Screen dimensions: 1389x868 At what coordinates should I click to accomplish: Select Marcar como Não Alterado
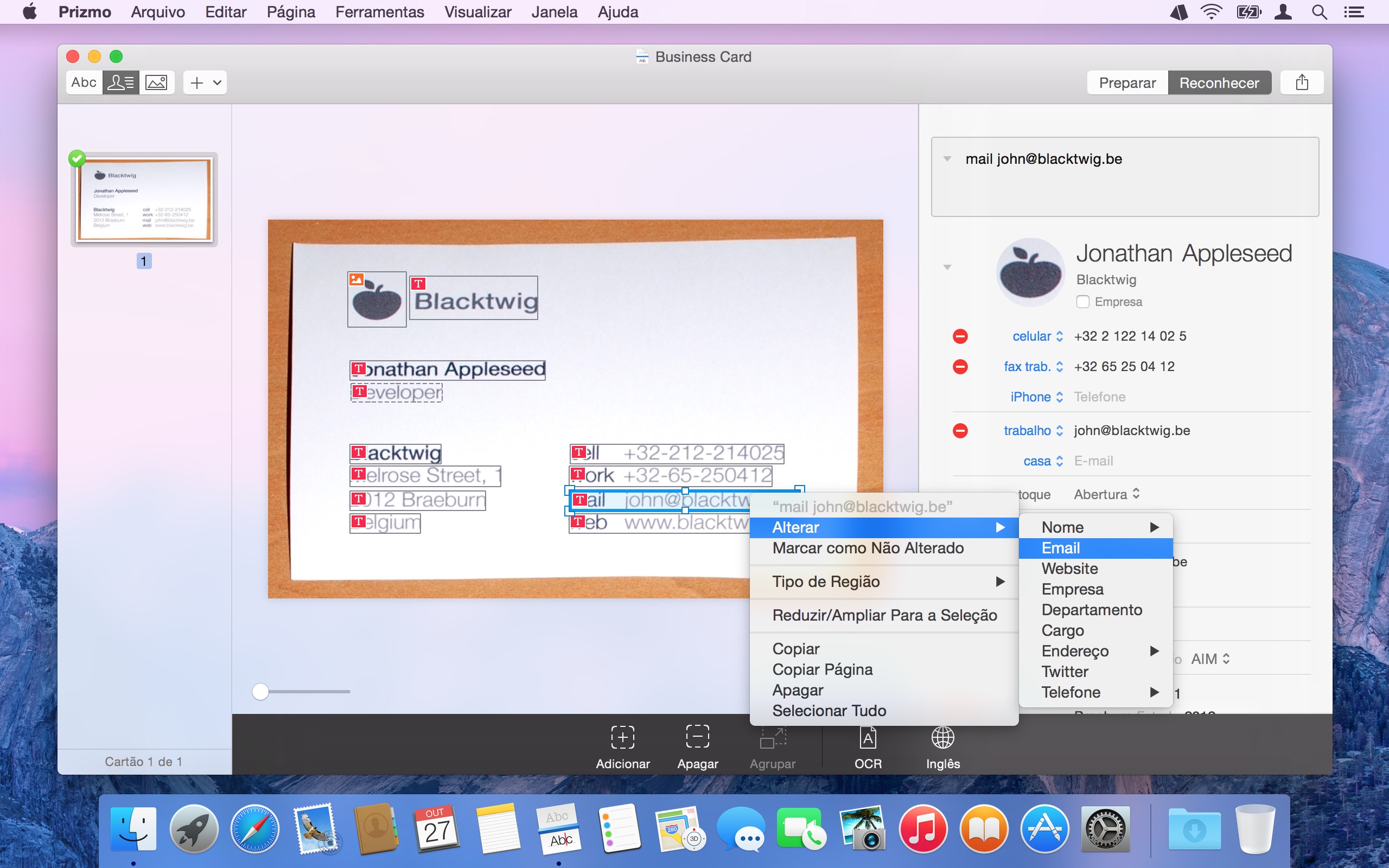pyautogui.click(x=884, y=548)
